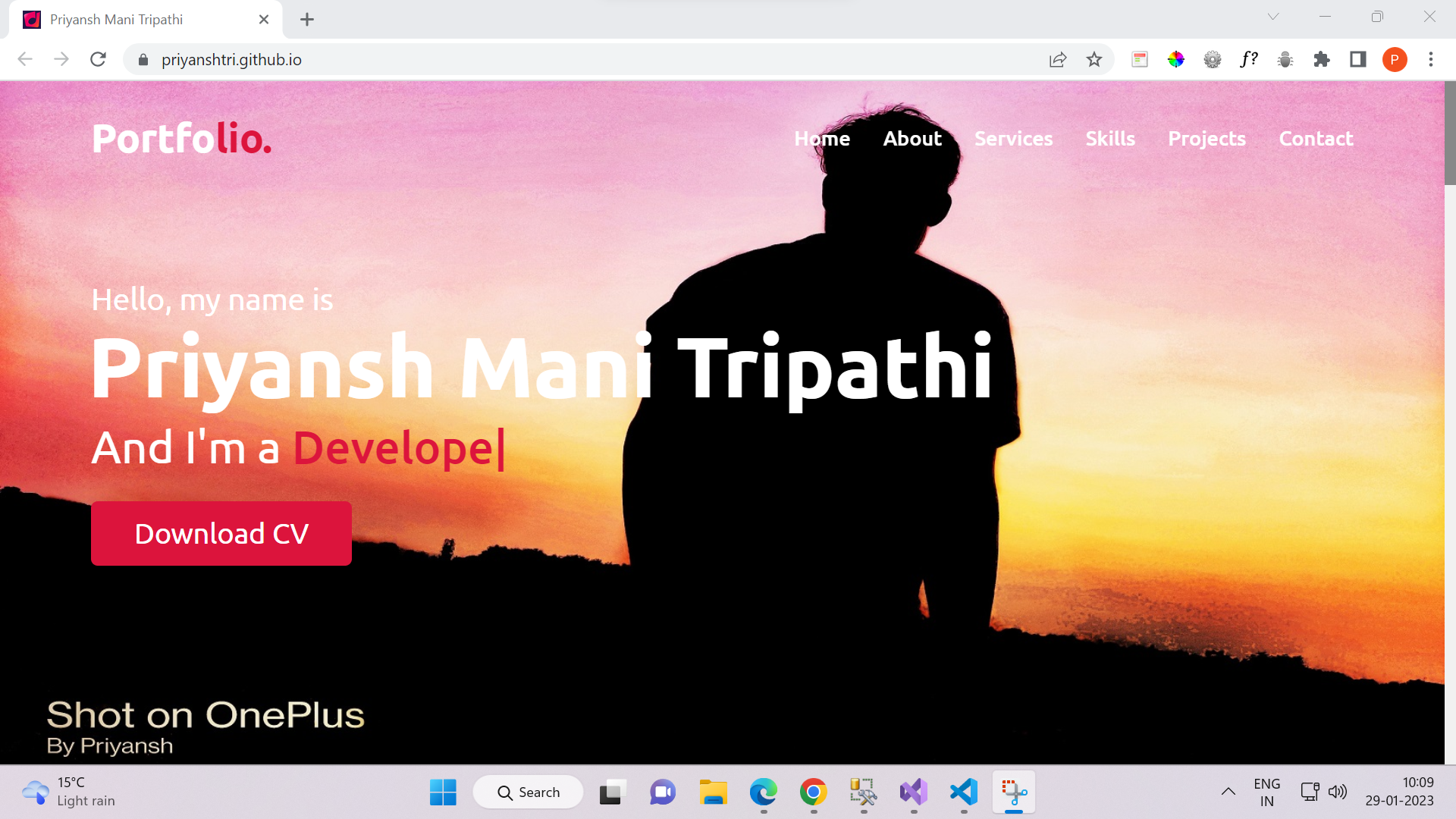
Task: Open the Extensions puzzle piece menu
Action: pyautogui.click(x=1322, y=59)
